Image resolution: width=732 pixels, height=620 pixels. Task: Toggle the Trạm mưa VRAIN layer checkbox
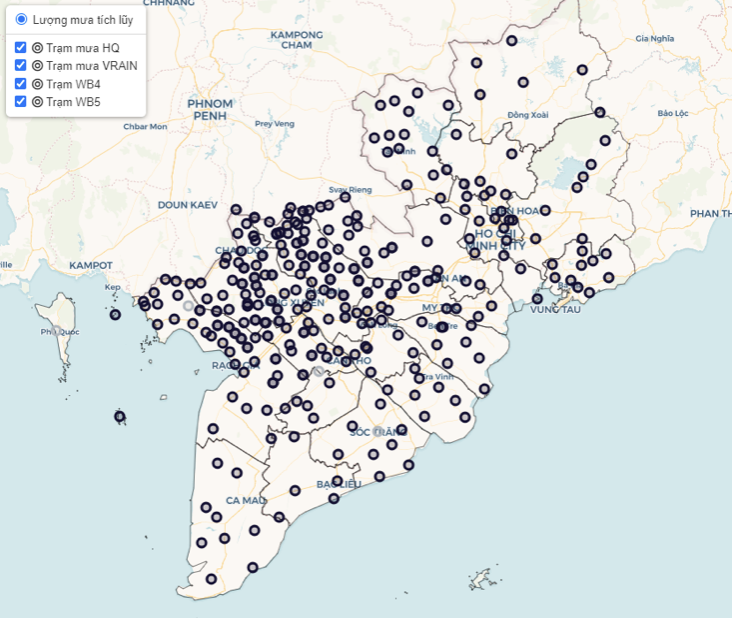pos(21,65)
